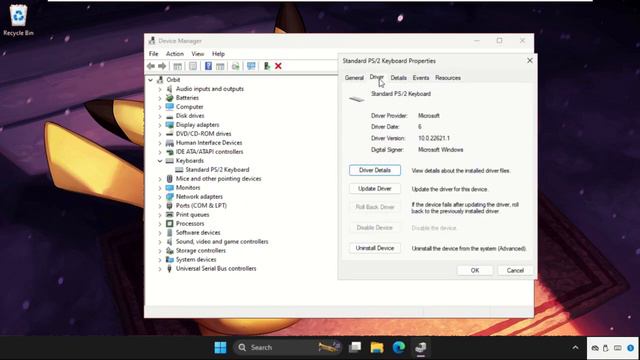This screenshot has width=640, height=360.
Task: Click OK in keyboard properties
Action: pos(475,270)
